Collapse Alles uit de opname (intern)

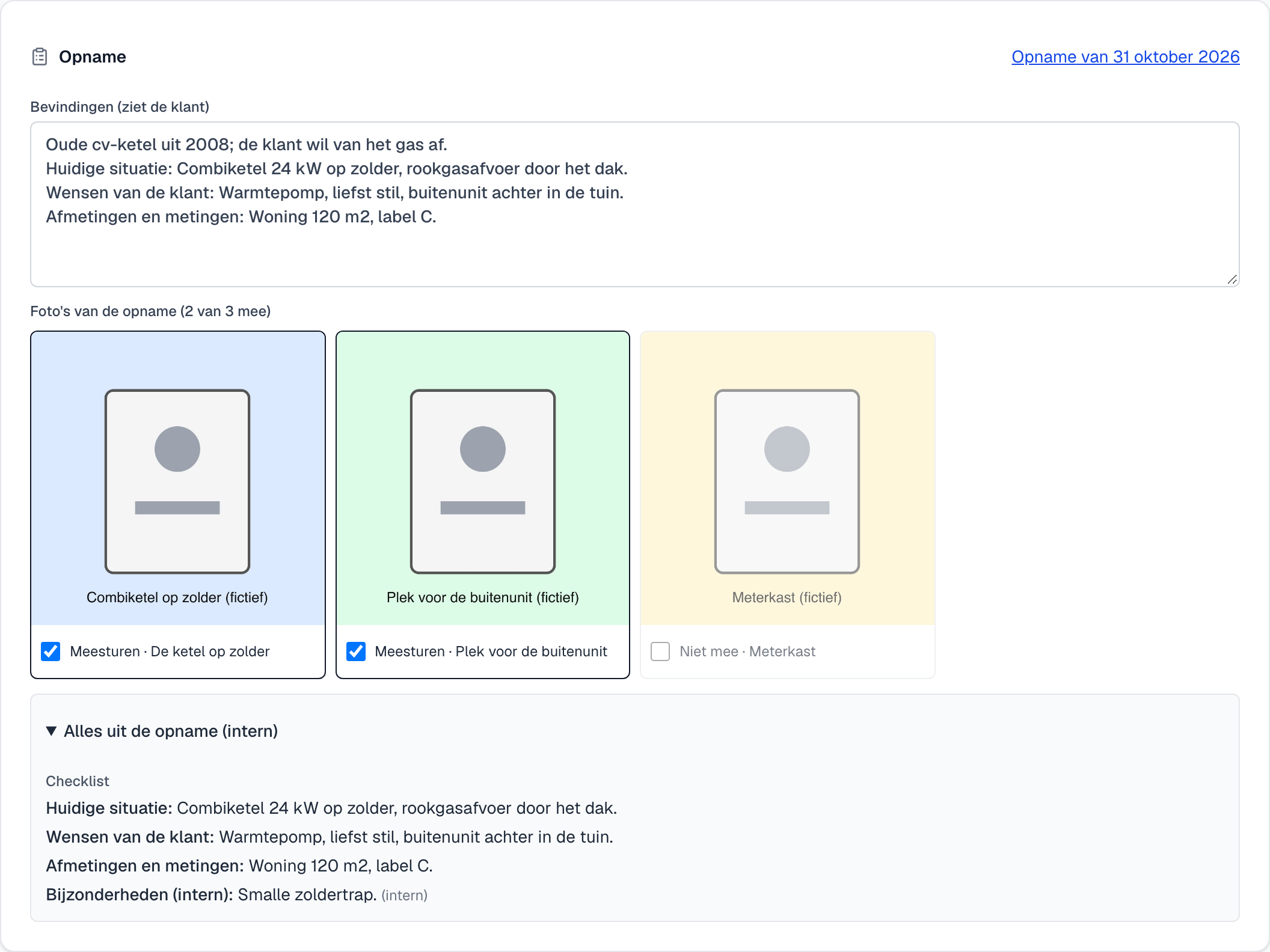(x=162, y=731)
